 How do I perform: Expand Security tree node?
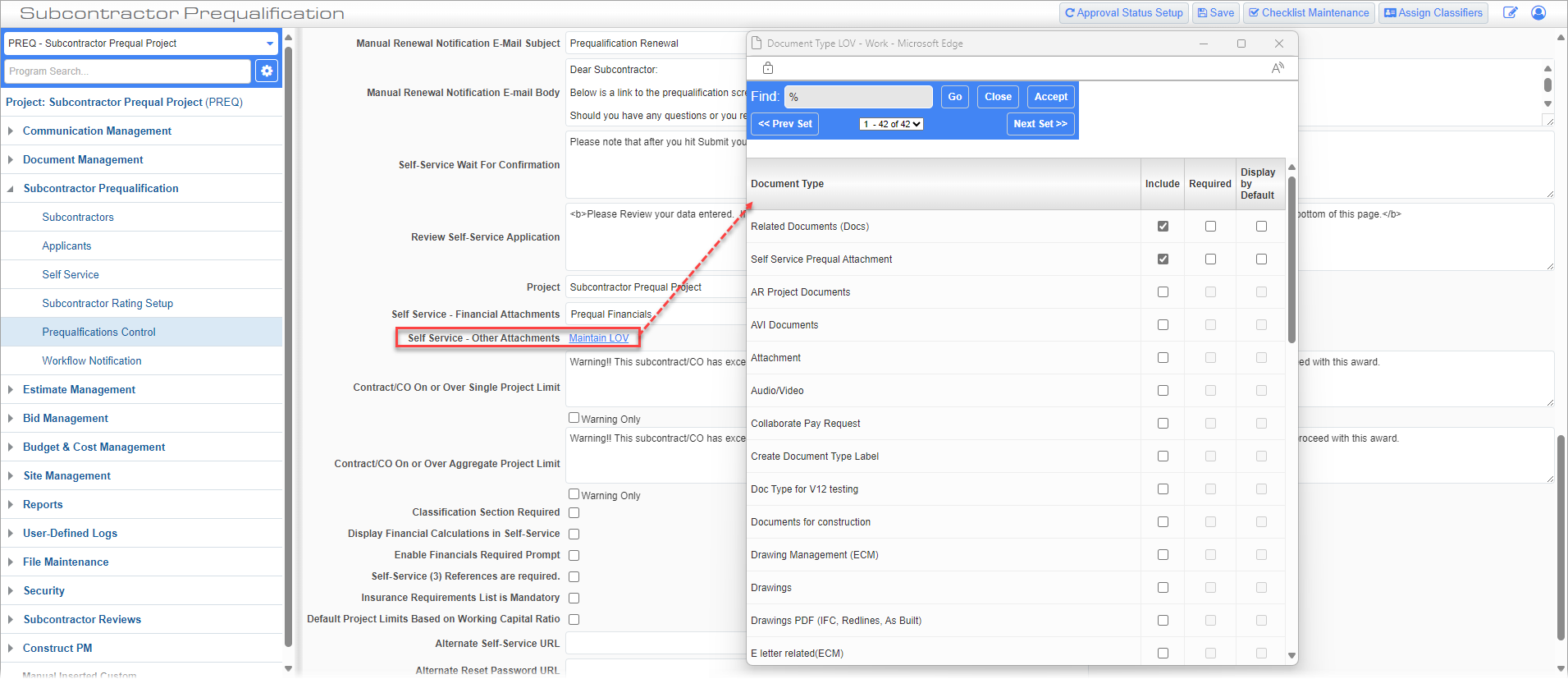(x=10, y=591)
